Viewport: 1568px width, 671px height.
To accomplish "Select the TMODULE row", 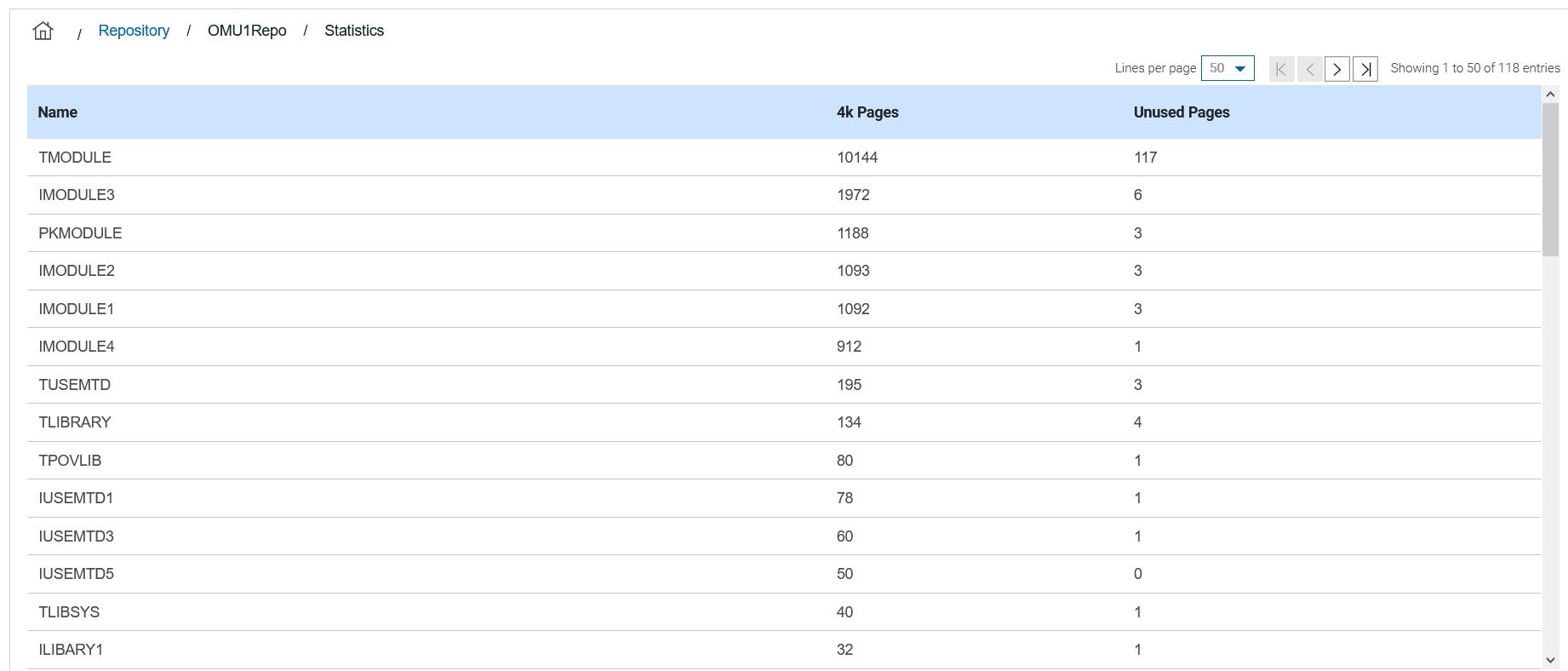I will (75, 158).
